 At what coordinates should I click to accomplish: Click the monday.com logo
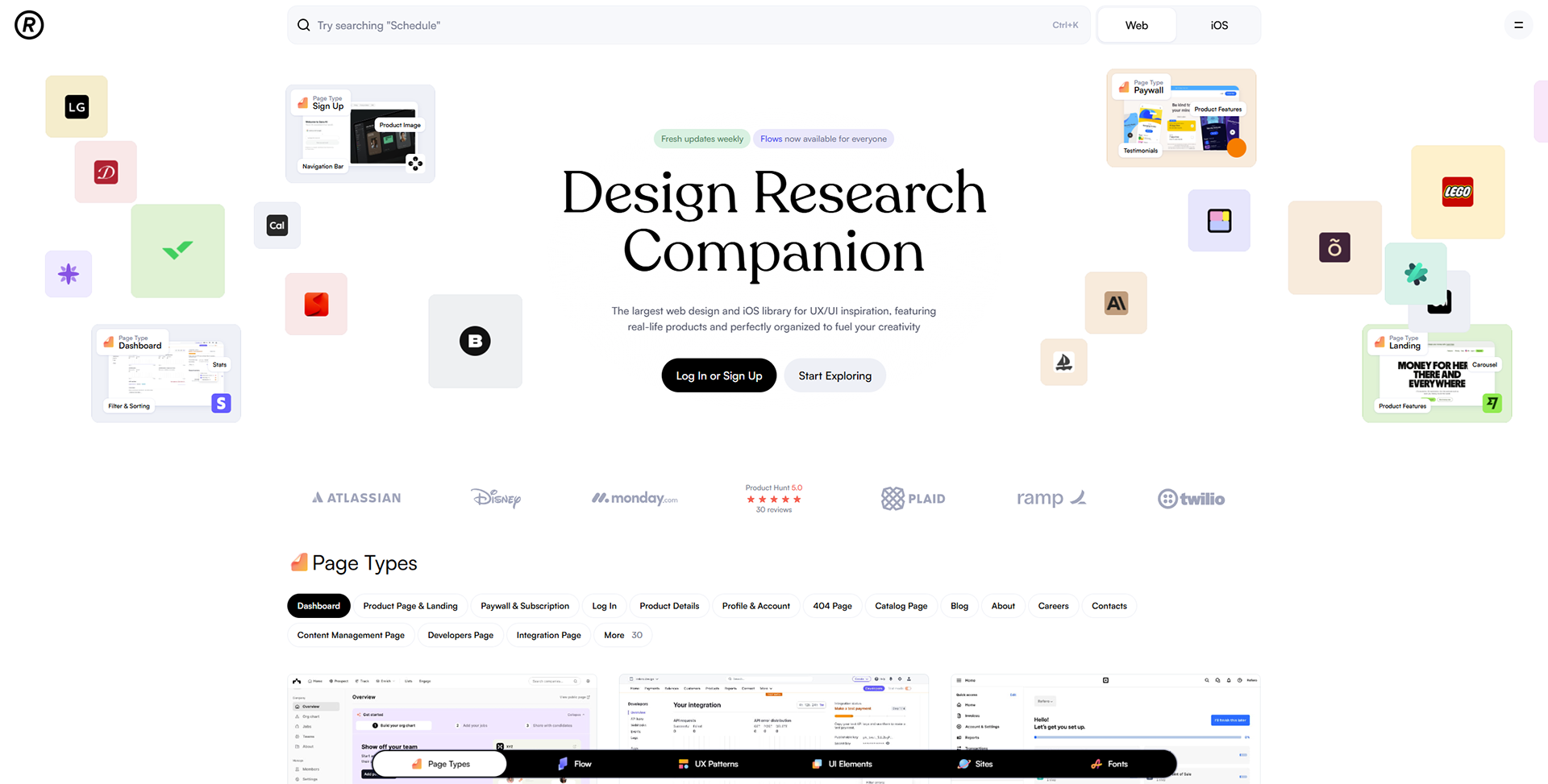[x=635, y=498]
